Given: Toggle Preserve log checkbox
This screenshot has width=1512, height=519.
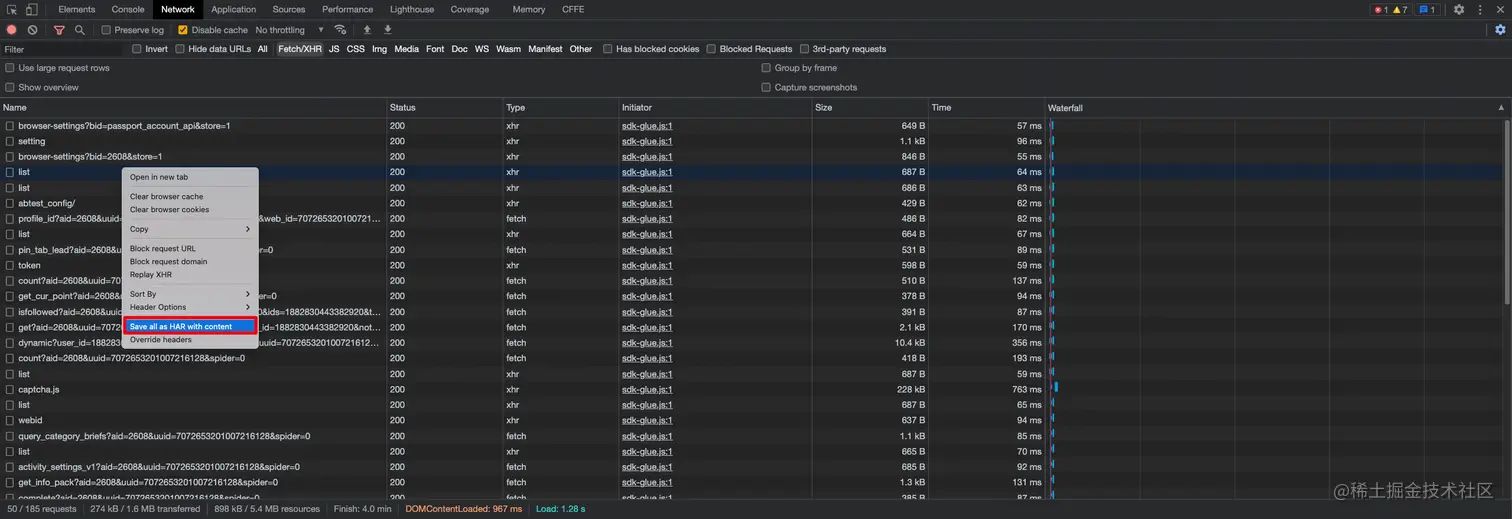Looking at the screenshot, I should click(x=106, y=30).
